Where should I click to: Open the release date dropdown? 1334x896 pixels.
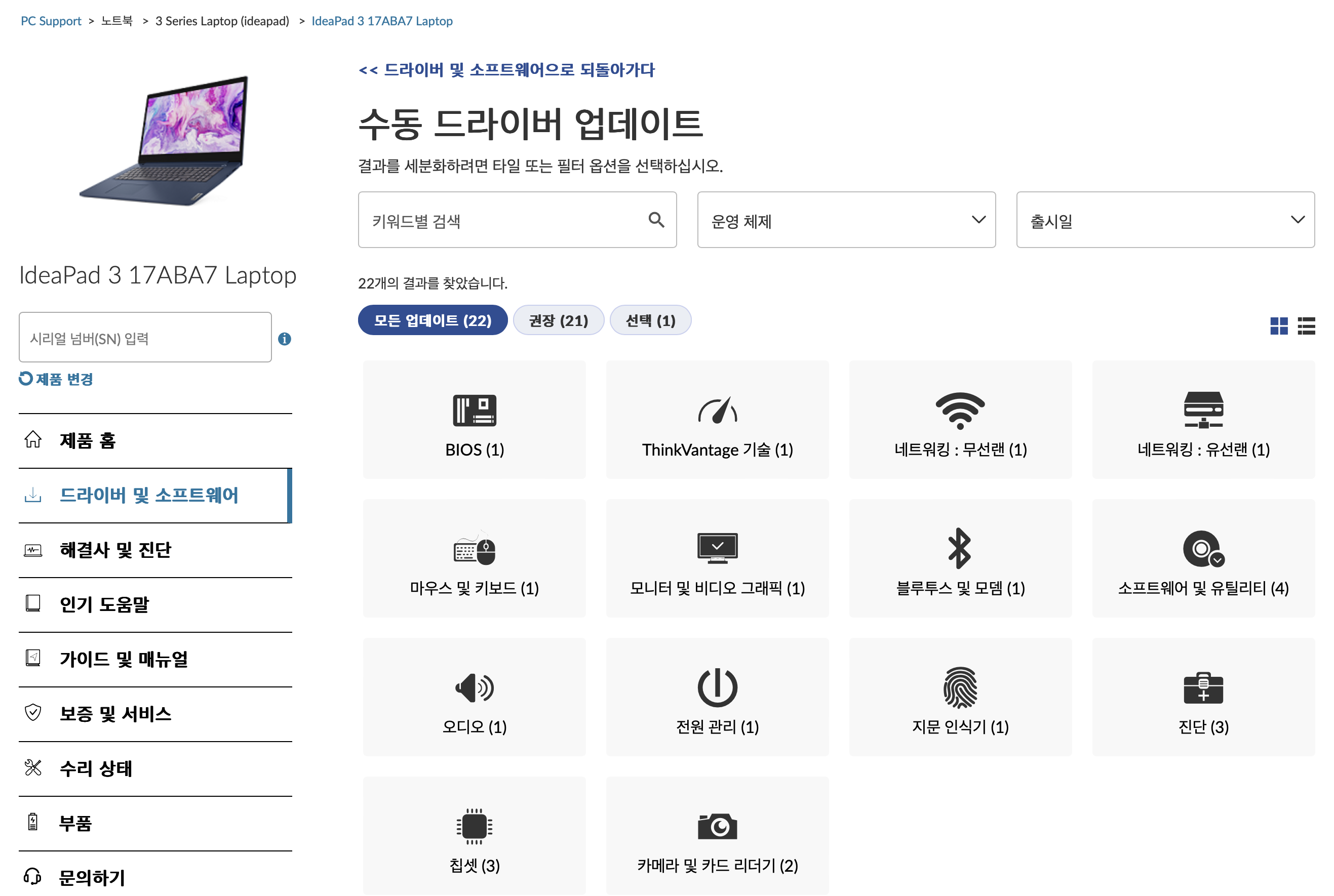pos(1165,220)
